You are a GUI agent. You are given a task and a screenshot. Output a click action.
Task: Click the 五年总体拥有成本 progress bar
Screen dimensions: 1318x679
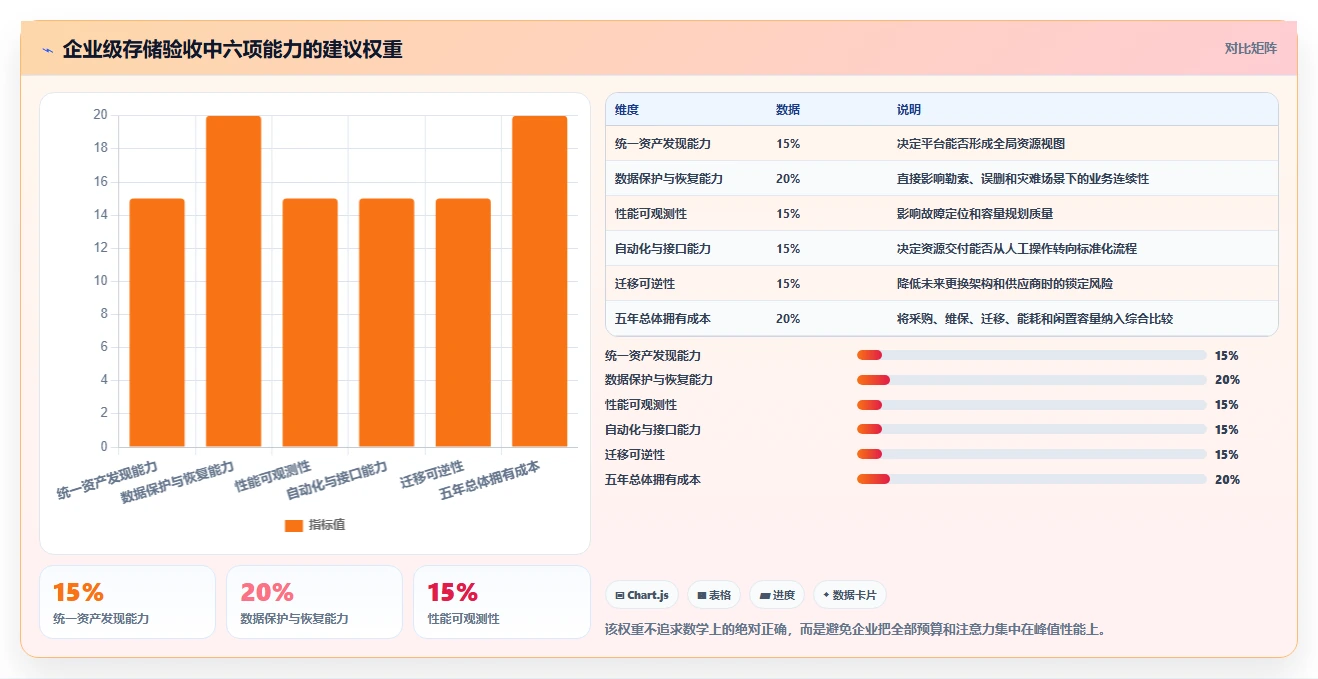1031,480
